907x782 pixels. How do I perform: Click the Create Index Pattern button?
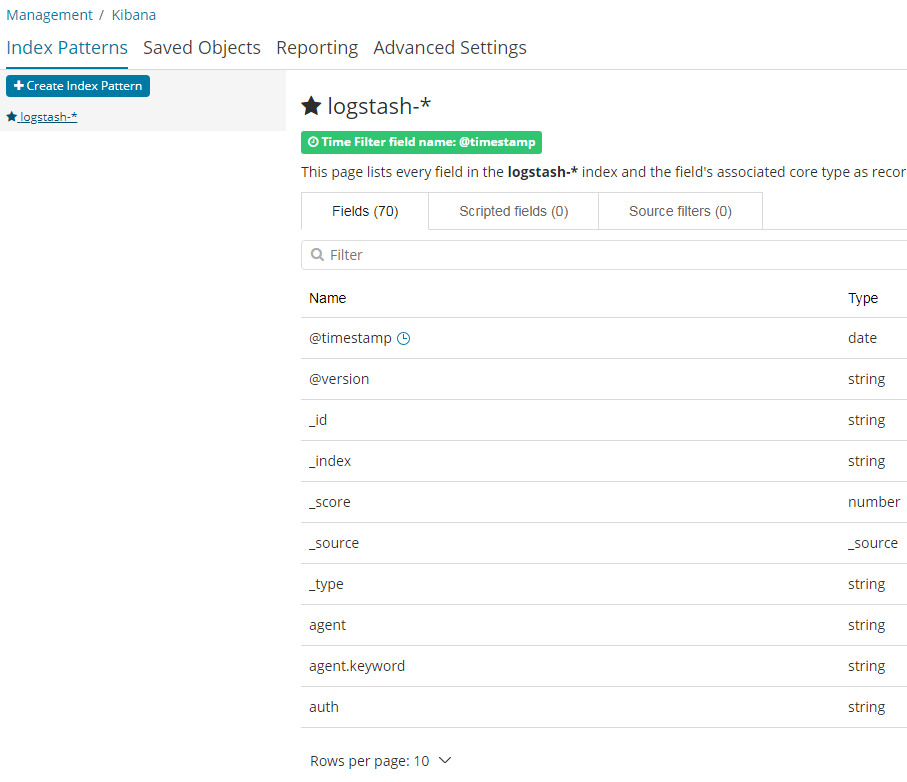pos(78,86)
